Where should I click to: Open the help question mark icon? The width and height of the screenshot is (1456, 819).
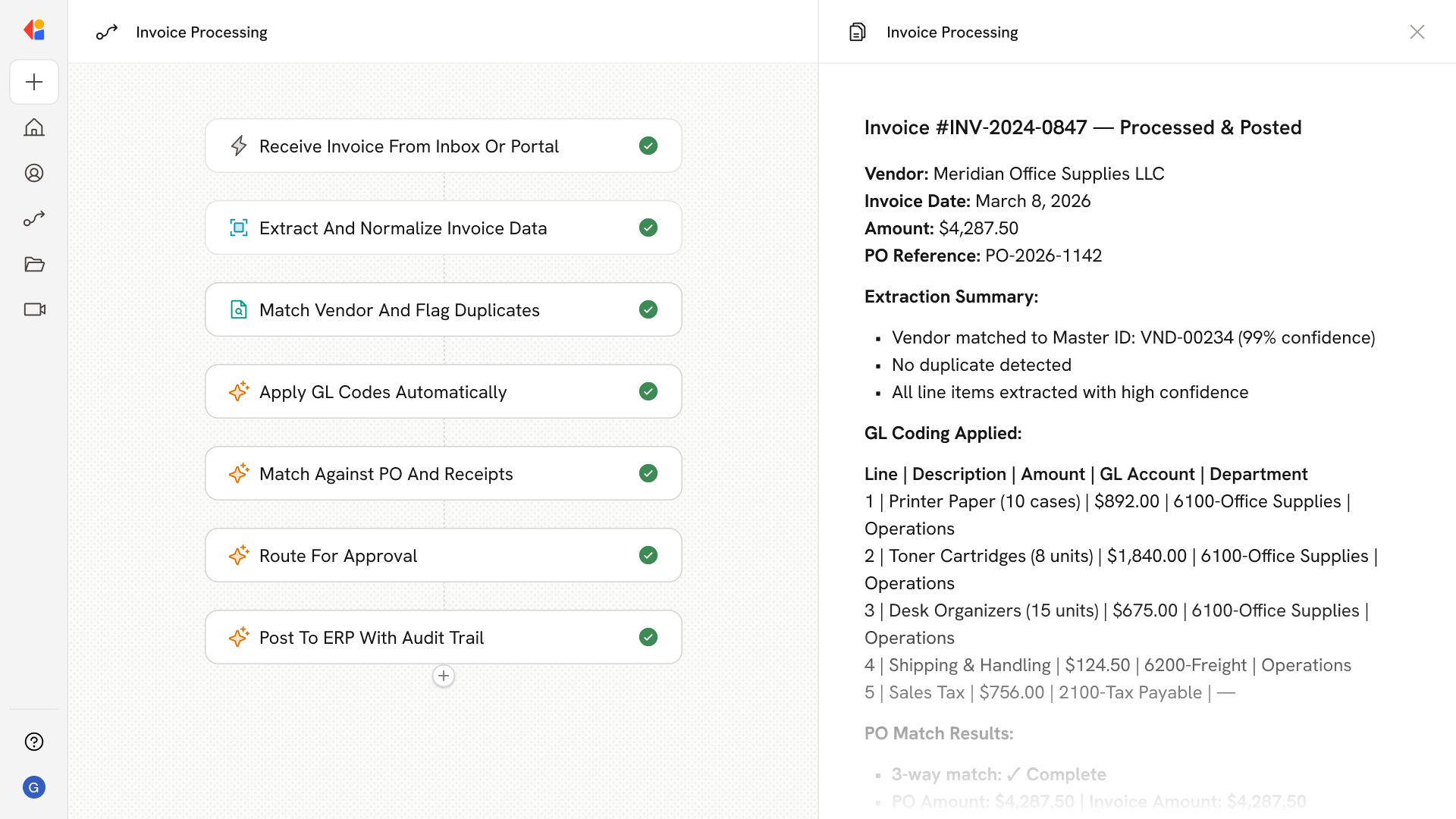(34, 742)
